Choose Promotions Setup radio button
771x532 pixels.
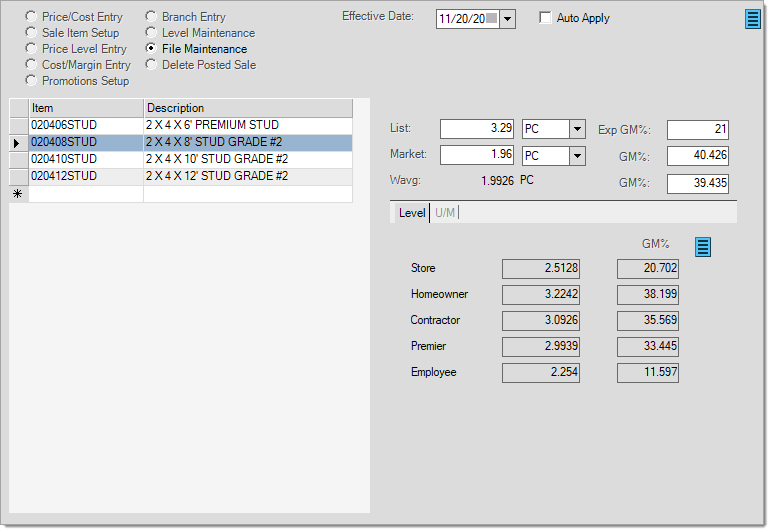tap(31, 80)
